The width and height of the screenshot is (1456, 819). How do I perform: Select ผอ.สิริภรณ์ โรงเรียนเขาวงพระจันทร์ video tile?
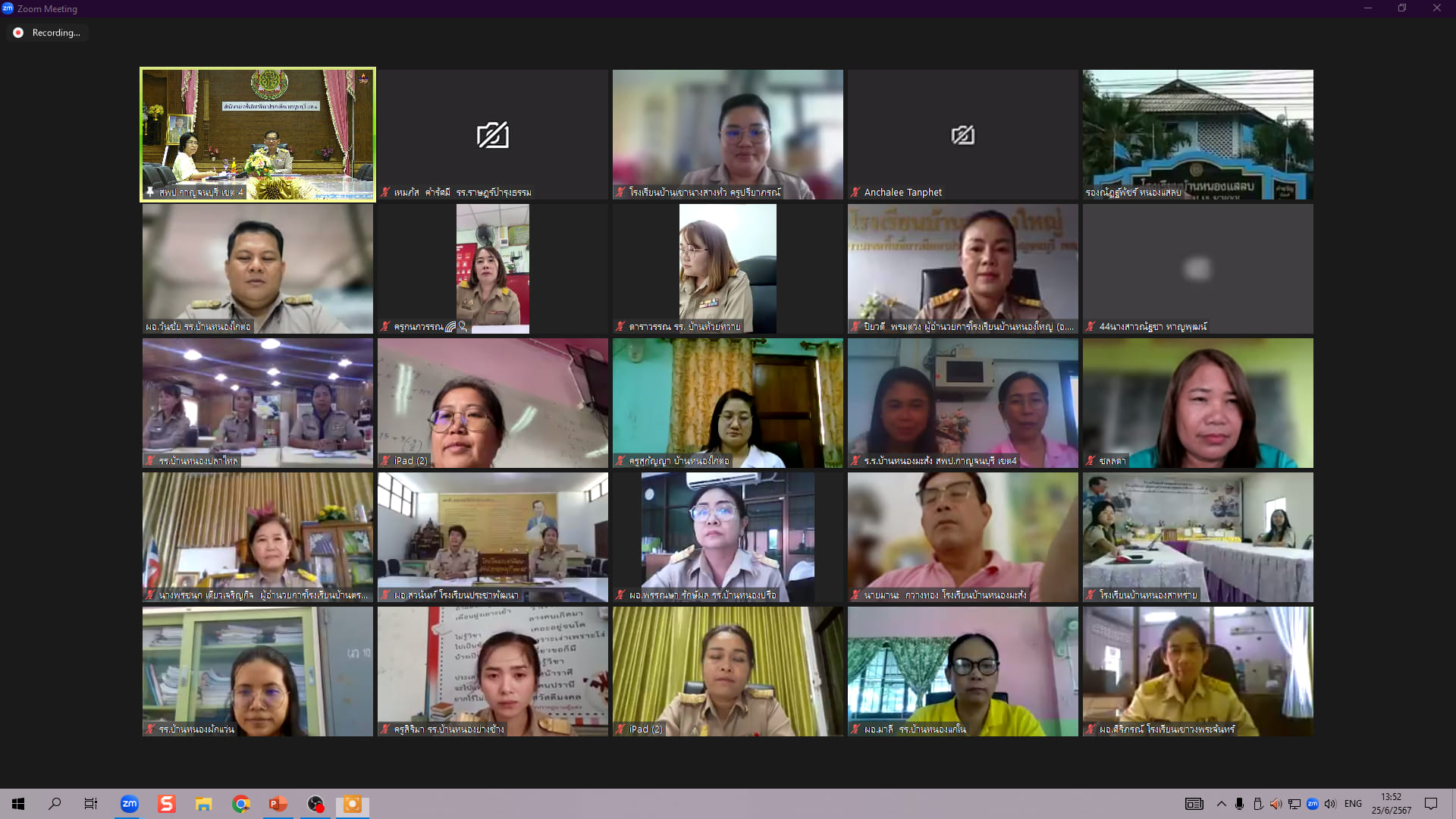[x=1198, y=671]
